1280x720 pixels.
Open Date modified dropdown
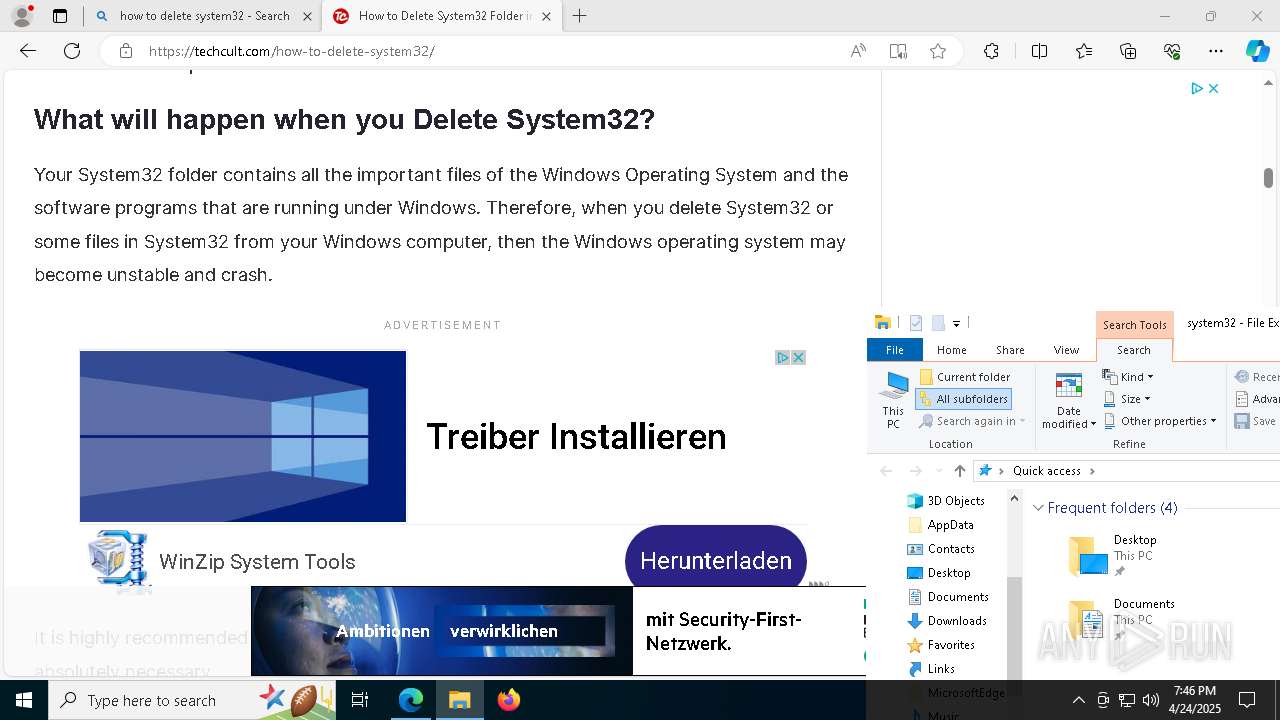1069,400
